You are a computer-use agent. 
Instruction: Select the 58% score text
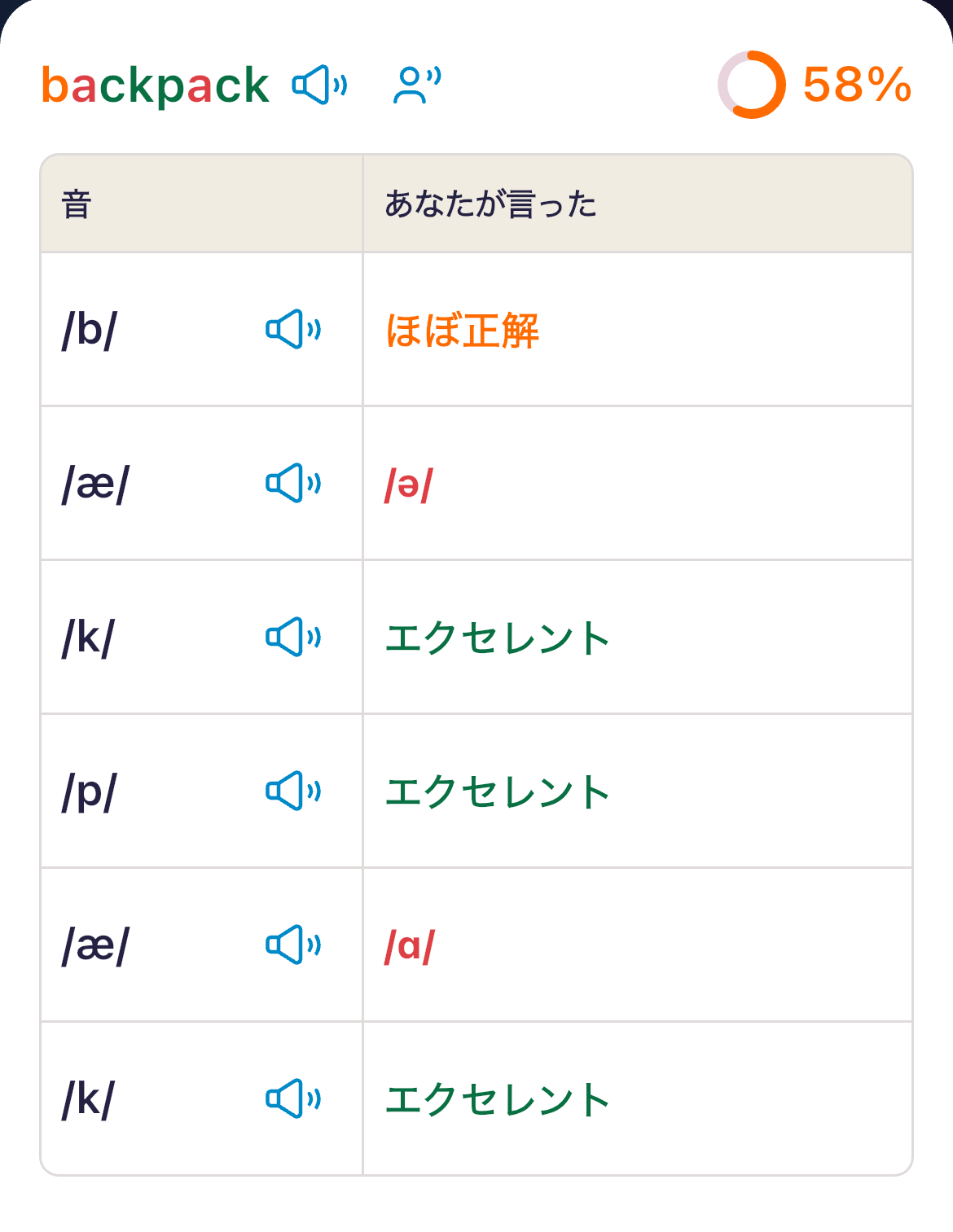(857, 85)
